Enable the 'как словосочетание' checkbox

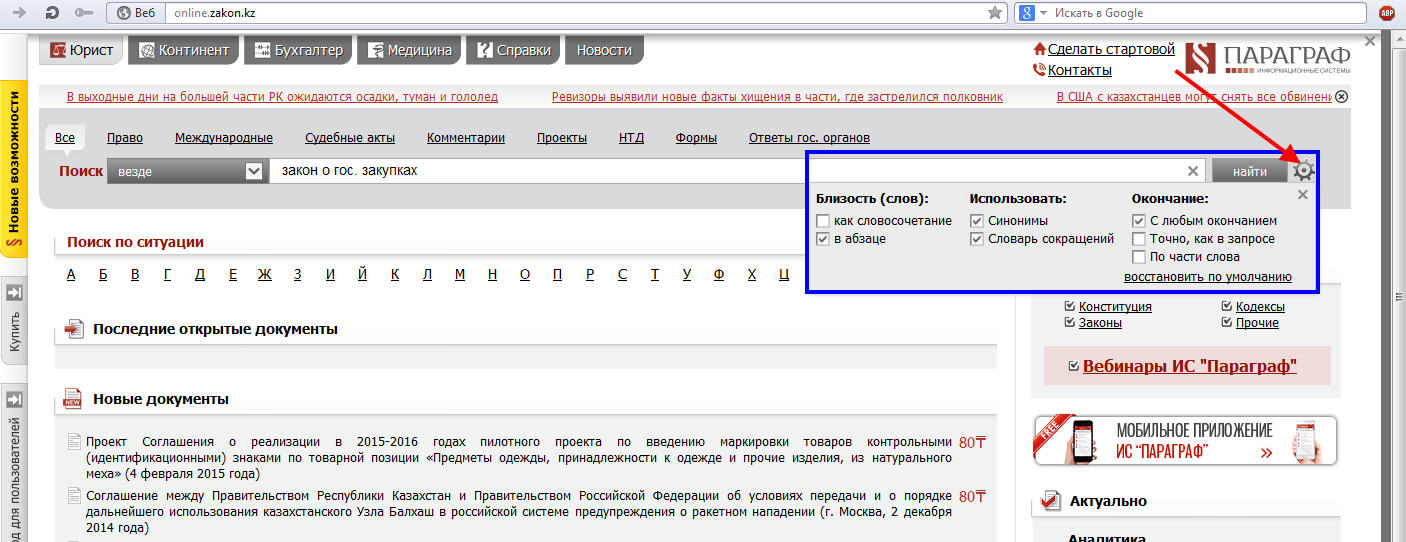823,221
